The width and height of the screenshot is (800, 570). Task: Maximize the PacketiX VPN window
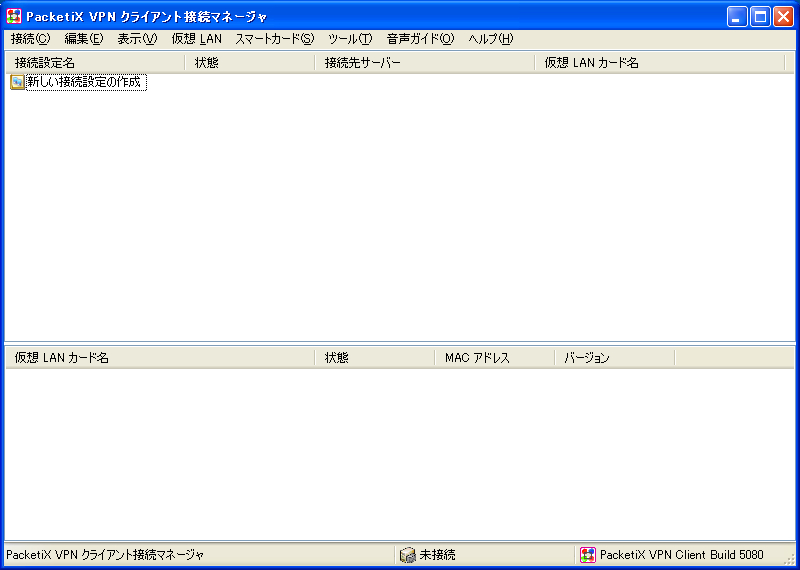coord(760,17)
